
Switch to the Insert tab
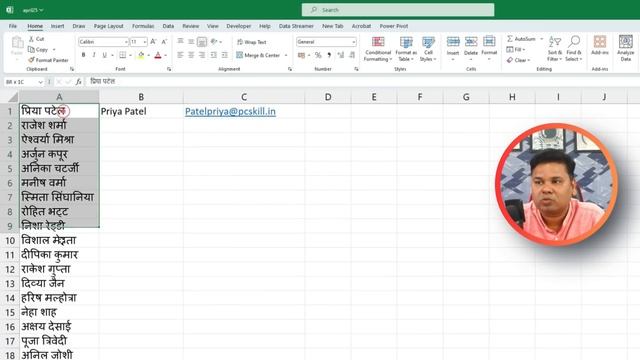click(57, 26)
